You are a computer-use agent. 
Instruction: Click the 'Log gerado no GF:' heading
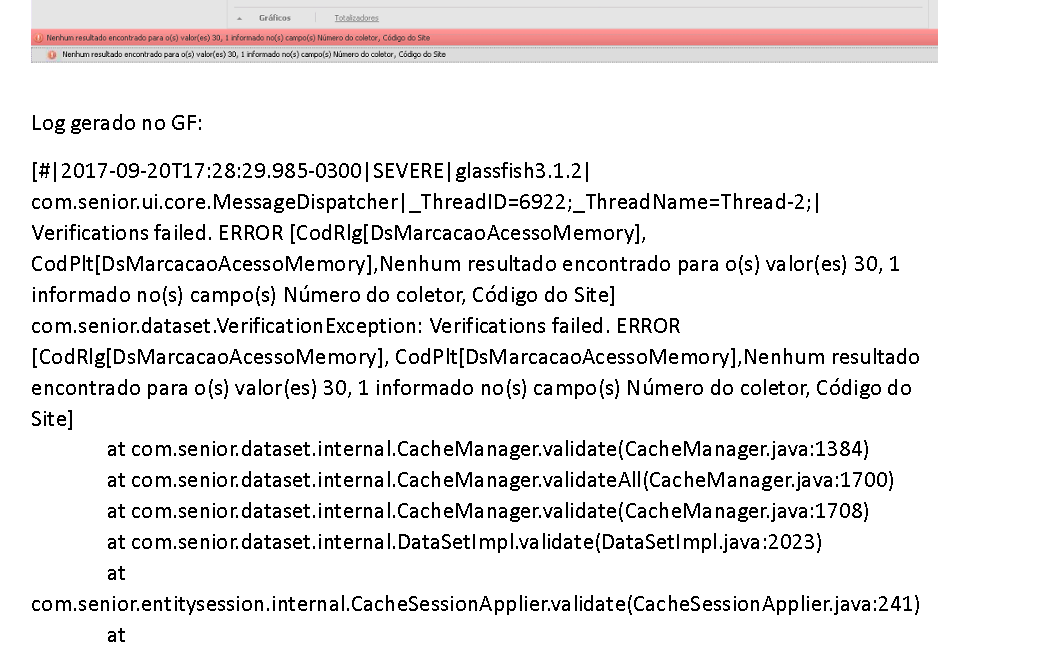pyautogui.click(x=118, y=124)
